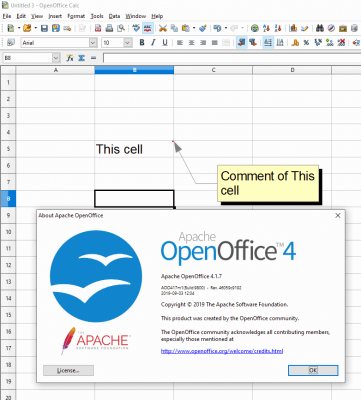Viewport: 361px width, 400px height.
Task: Select row 3 header
Action: [8, 116]
